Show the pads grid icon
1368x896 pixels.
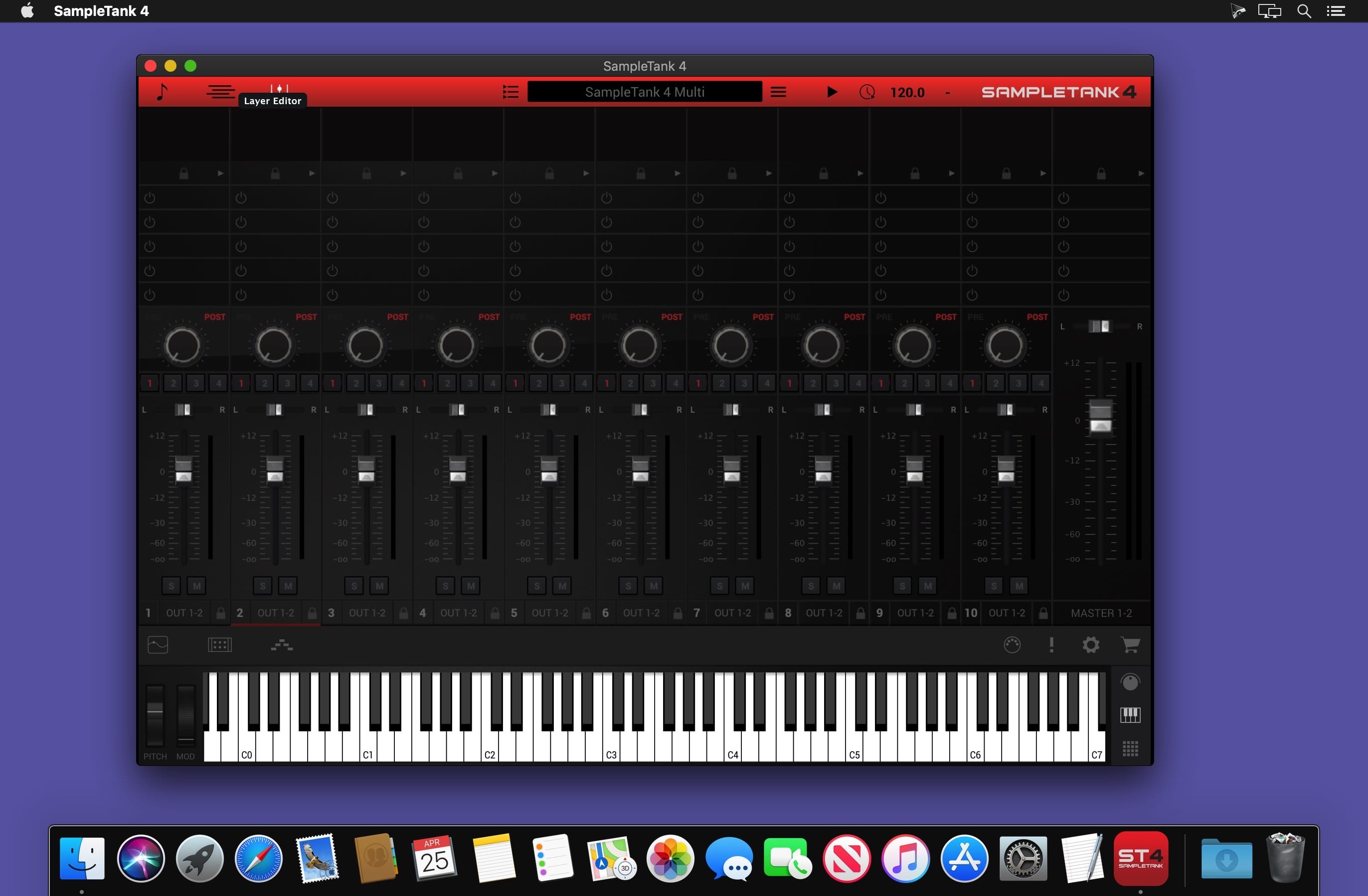[x=1130, y=748]
